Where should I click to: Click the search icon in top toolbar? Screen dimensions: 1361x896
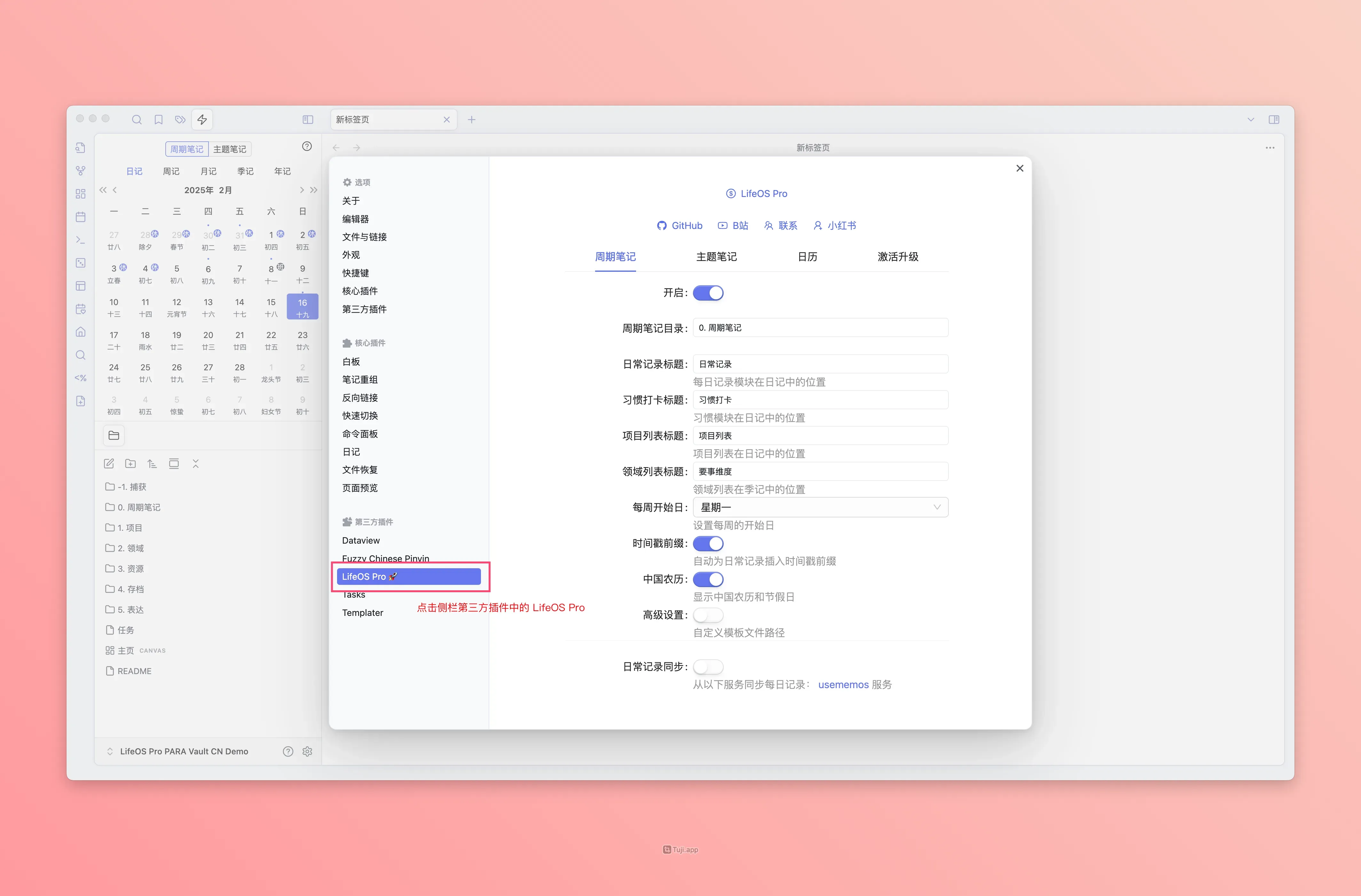(137, 120)
